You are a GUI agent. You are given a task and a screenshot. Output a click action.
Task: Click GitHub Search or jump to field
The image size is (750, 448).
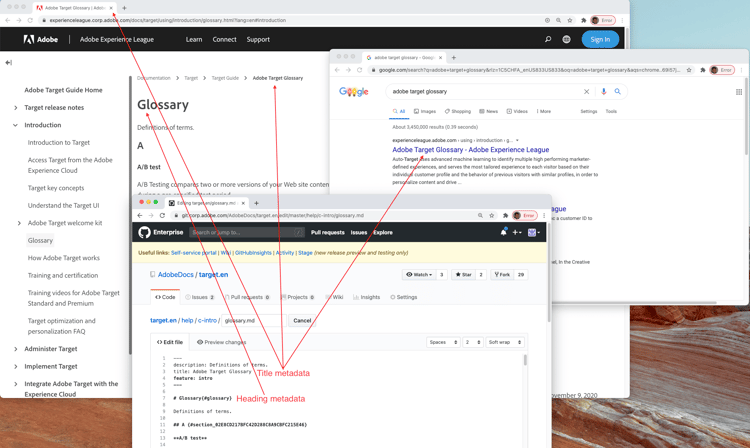pyautogui.click(x=246, y=232)
